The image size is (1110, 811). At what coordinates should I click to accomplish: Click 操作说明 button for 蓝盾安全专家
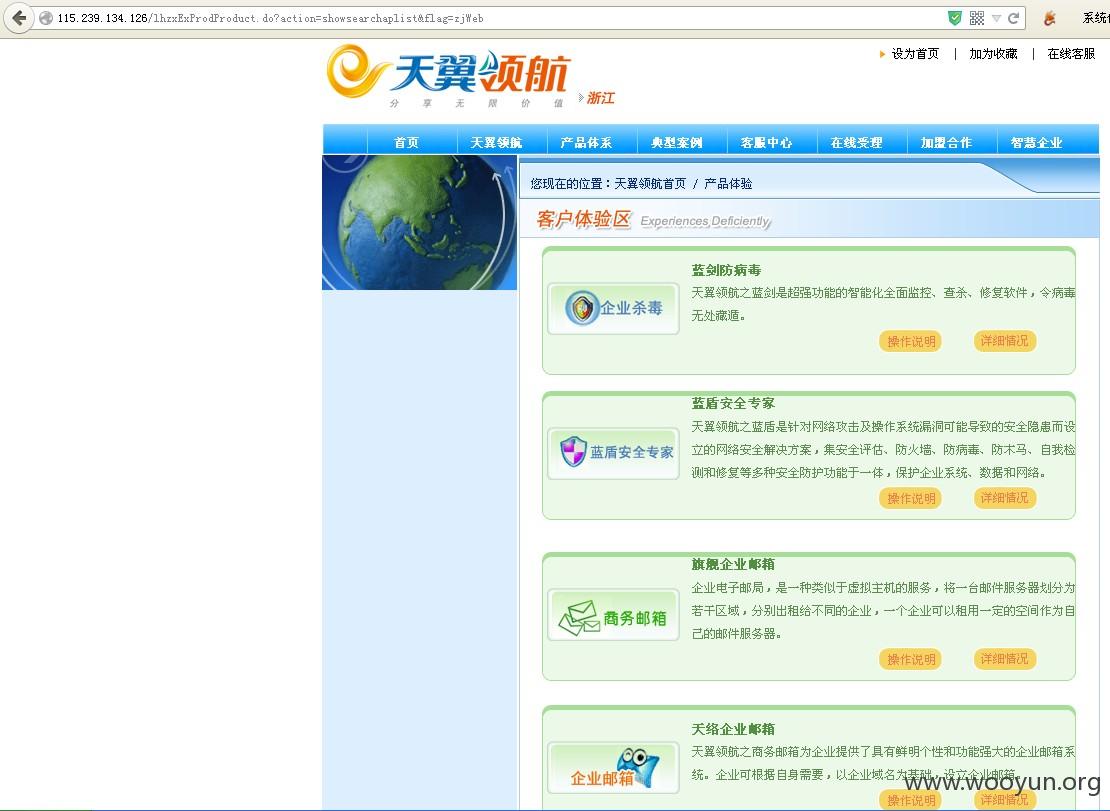(x=910, y=498)
